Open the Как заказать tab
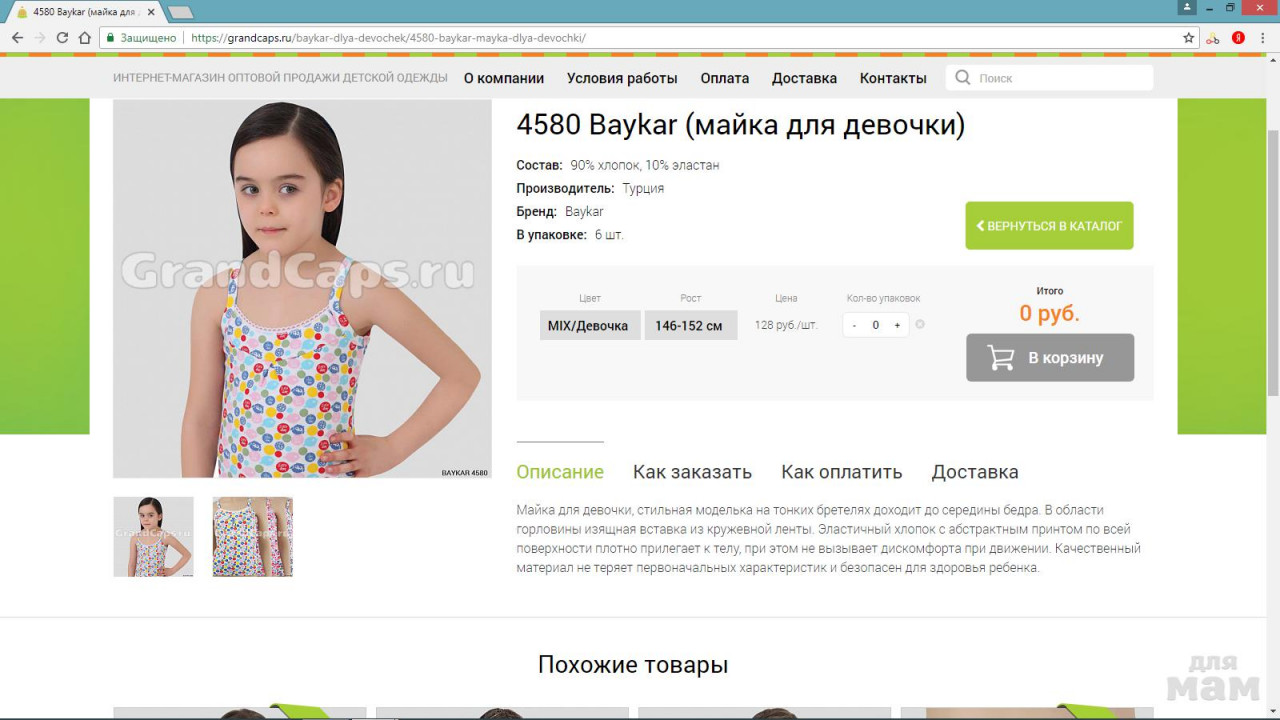 [x=692, y=472]
